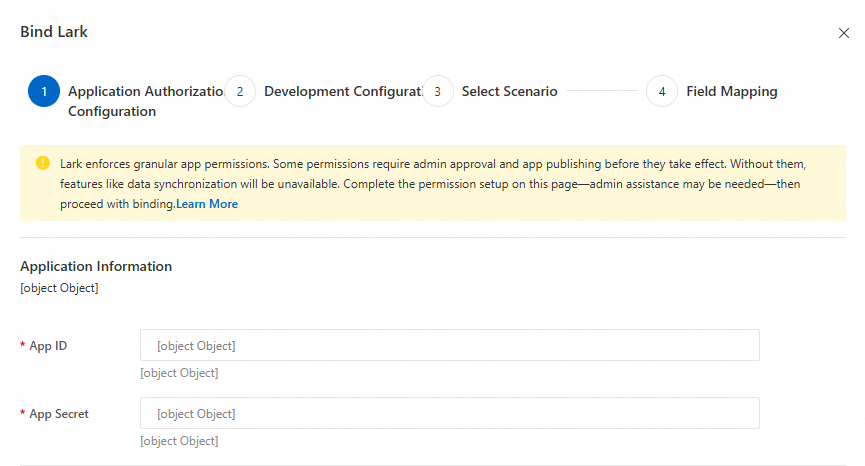Focus the App Secret input field
The image size is (865, 466).
pos(450,413)
